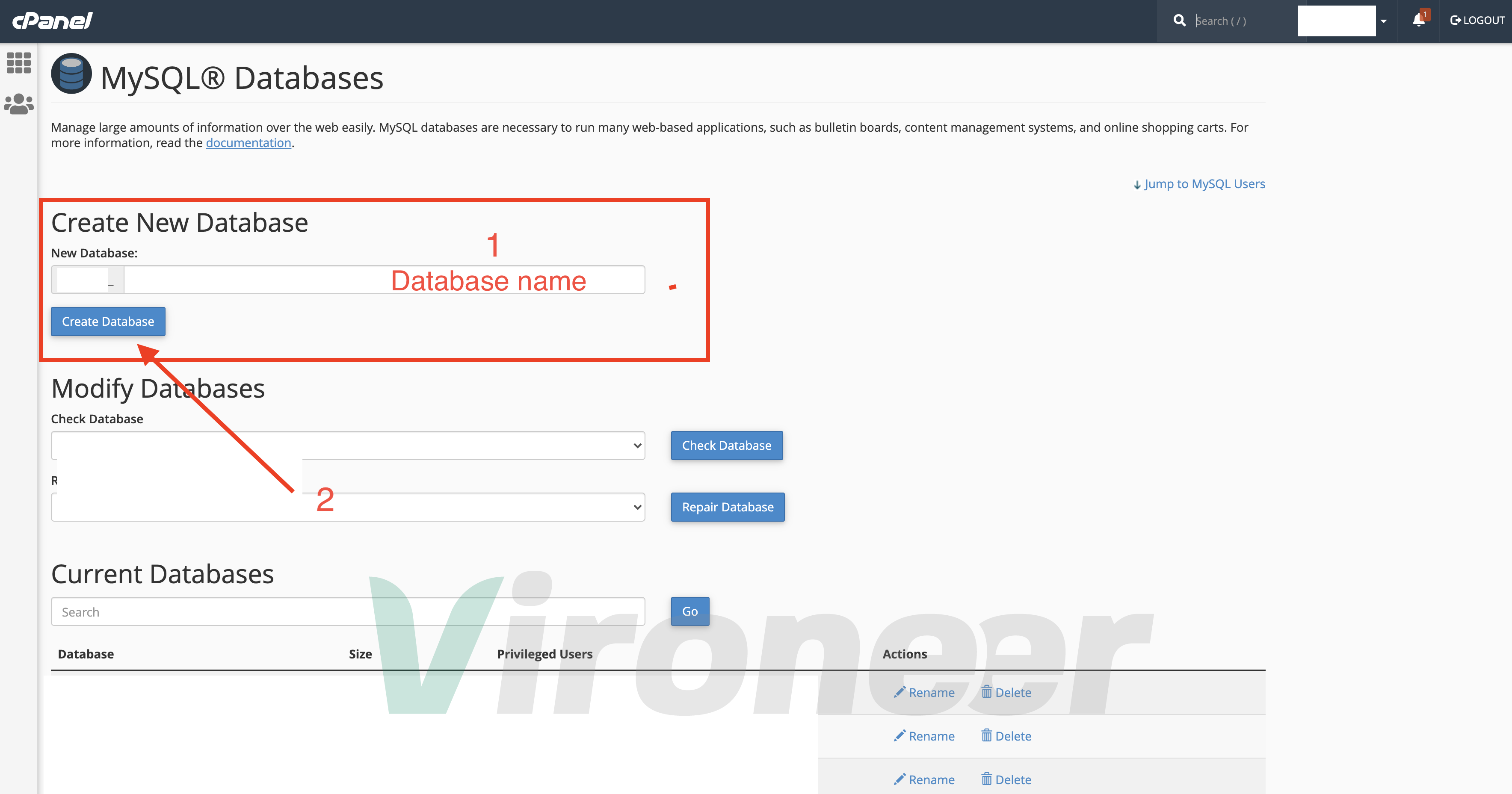Click the notifications bell icon
Screen dimensions: 1512x794
click(x=1419, y=21)
